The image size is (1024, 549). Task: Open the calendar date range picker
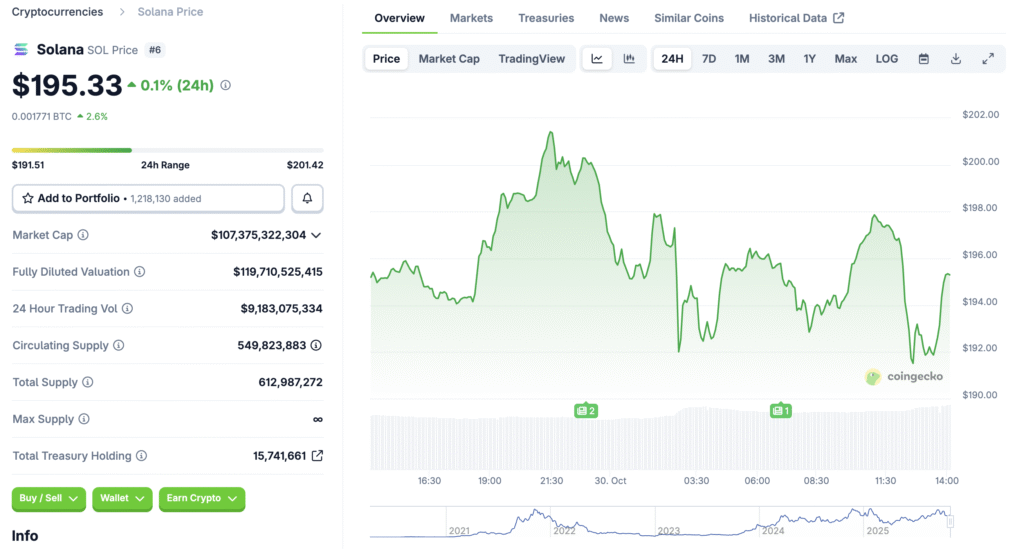pos(924,59)
